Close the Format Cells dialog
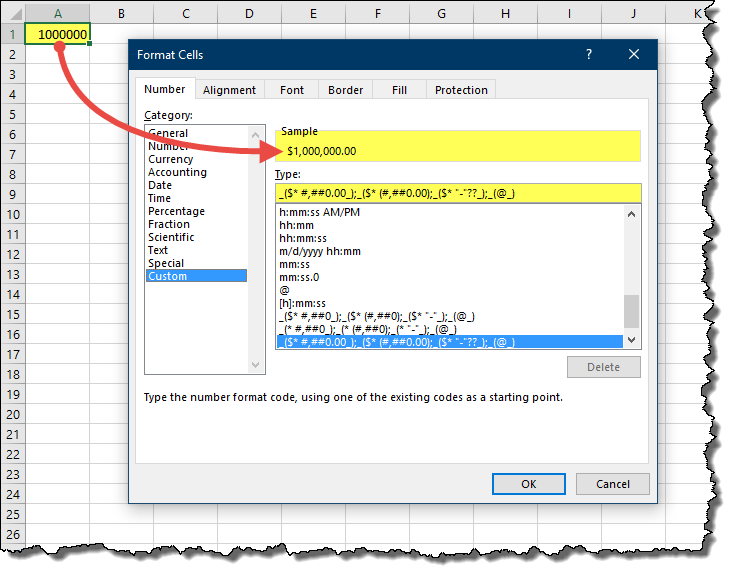 pos(634,55)
